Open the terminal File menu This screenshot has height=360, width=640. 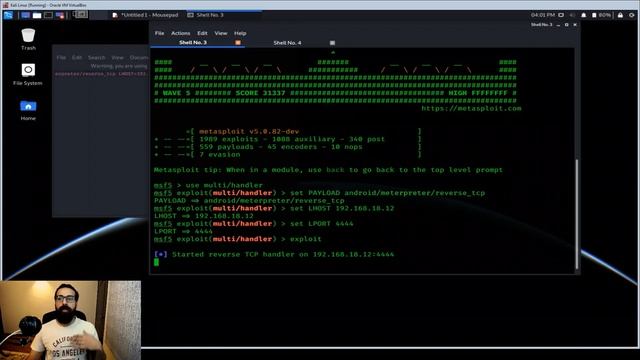click(x=159, y=33)
